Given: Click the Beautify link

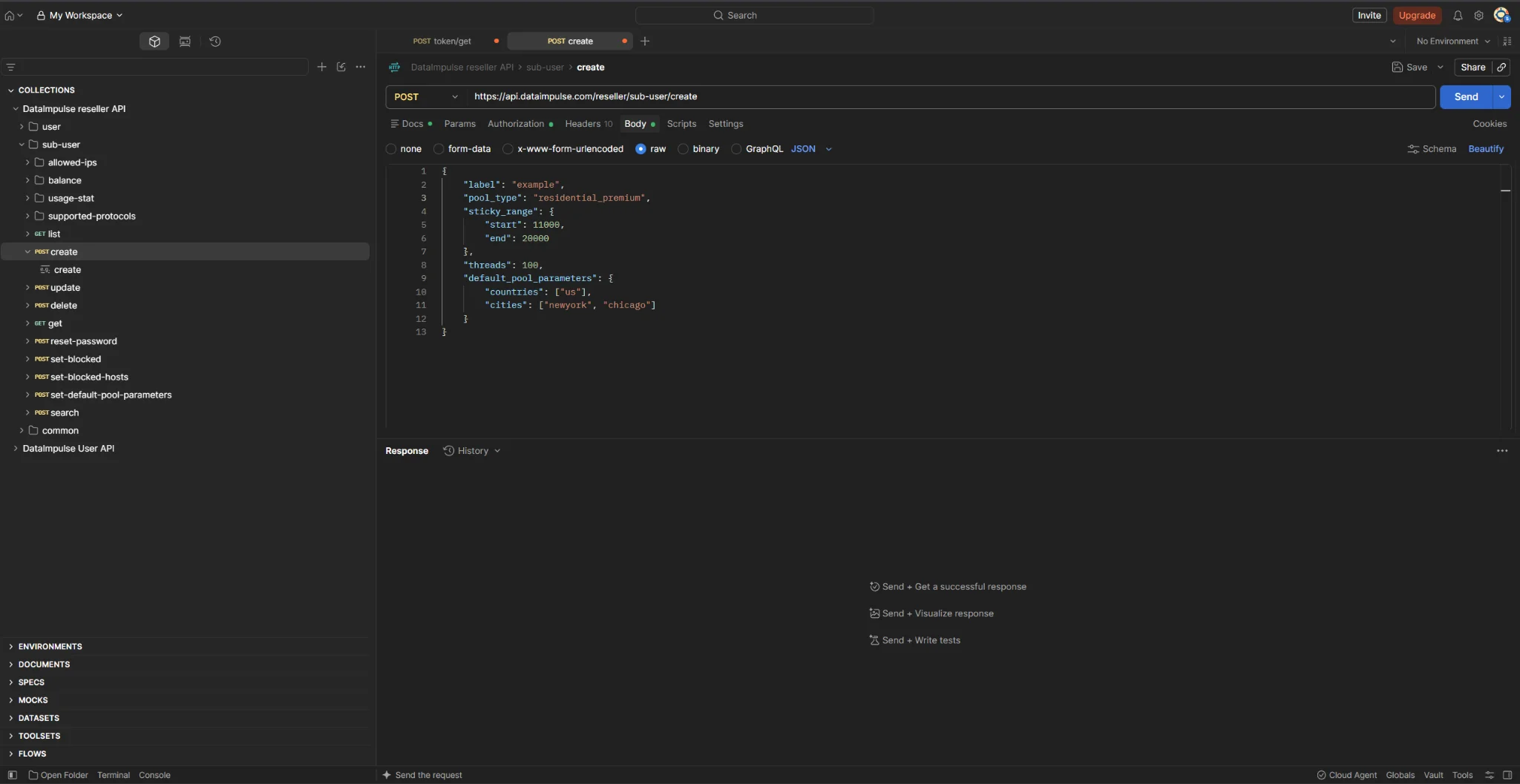Looking at the screenshot, I should click(1486, 149).
